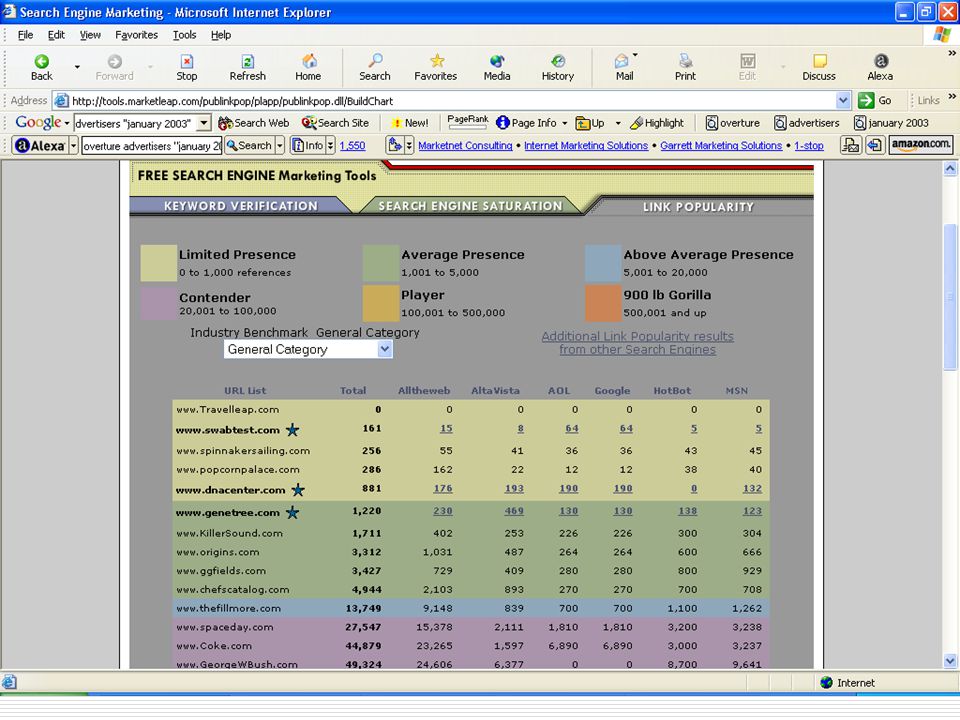960x720 pixels.
Task: Go to the Home page icon
Action: coord(309,61)
